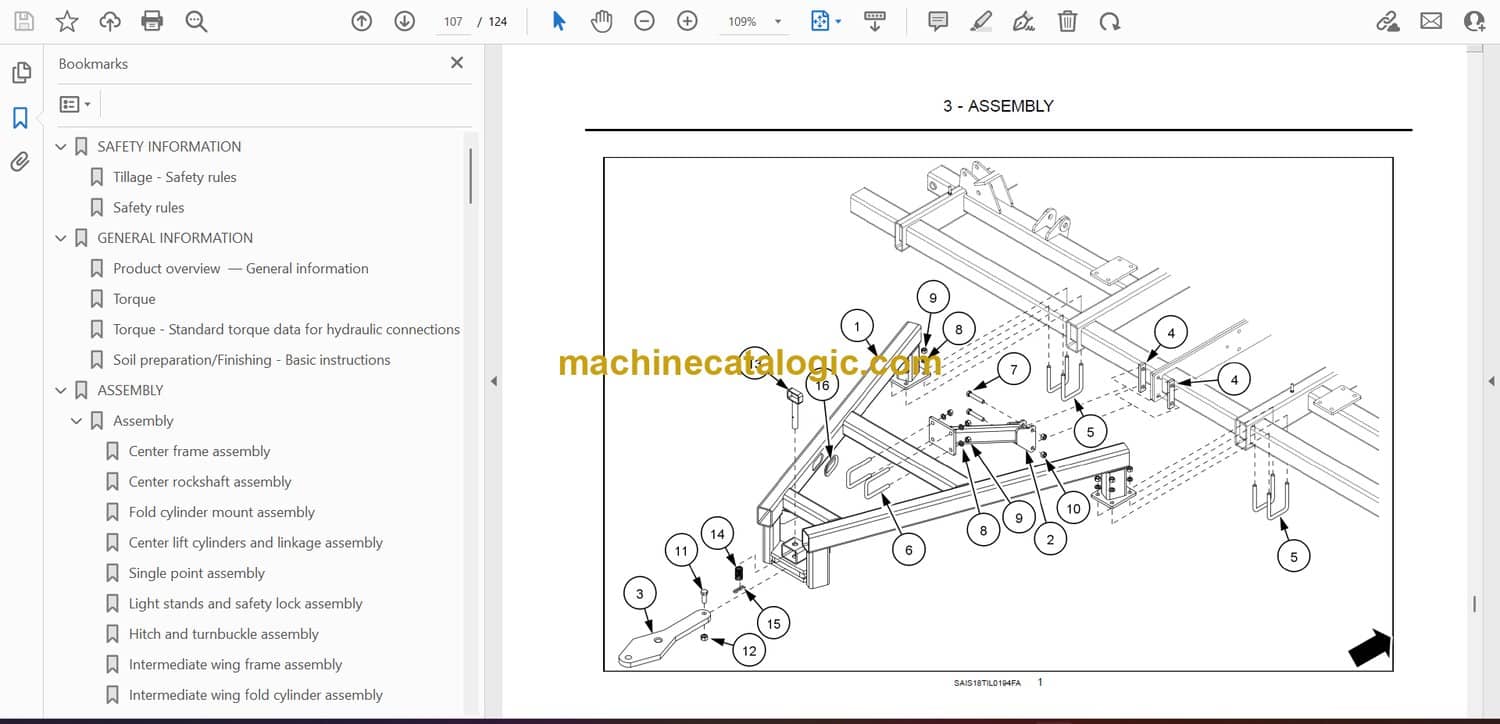
Task: Toggle the Bookmarks side panel
Action: (x=20, y=118)
